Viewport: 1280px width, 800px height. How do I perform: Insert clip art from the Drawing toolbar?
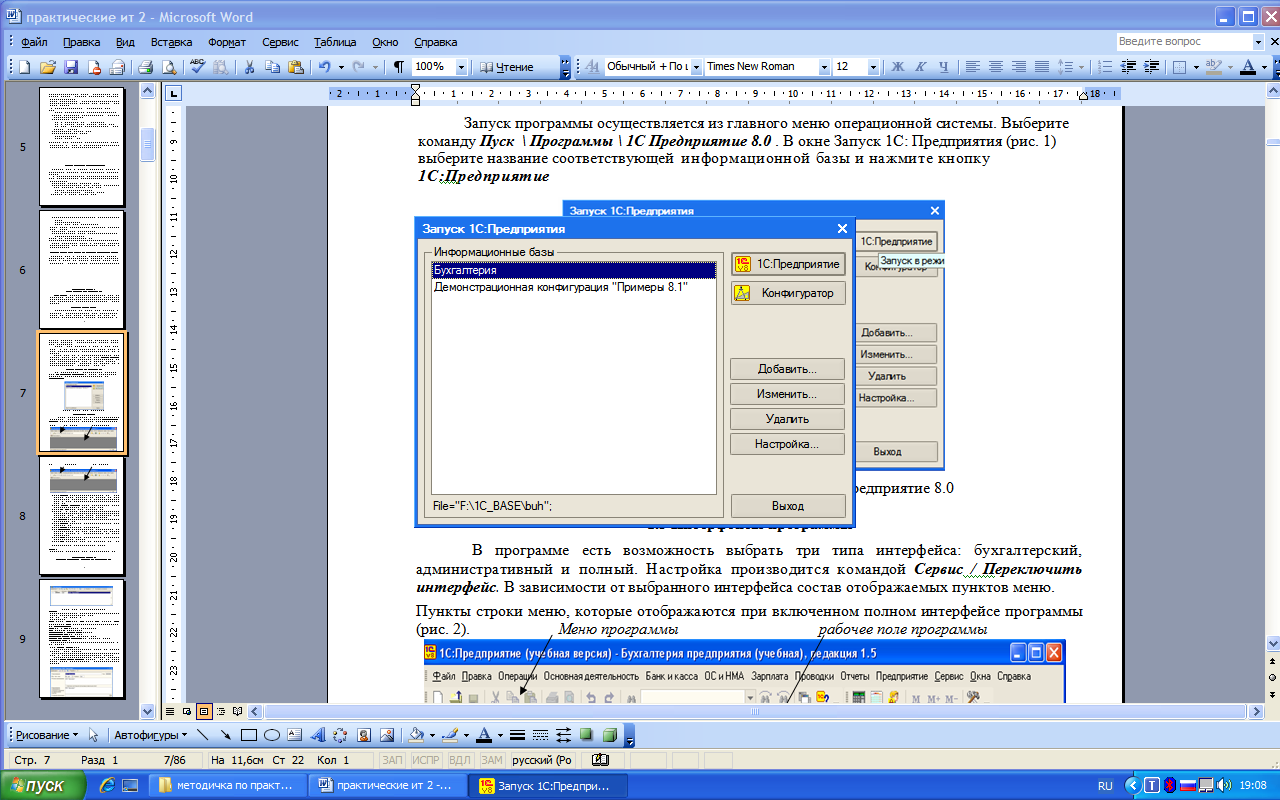(364, 735)
